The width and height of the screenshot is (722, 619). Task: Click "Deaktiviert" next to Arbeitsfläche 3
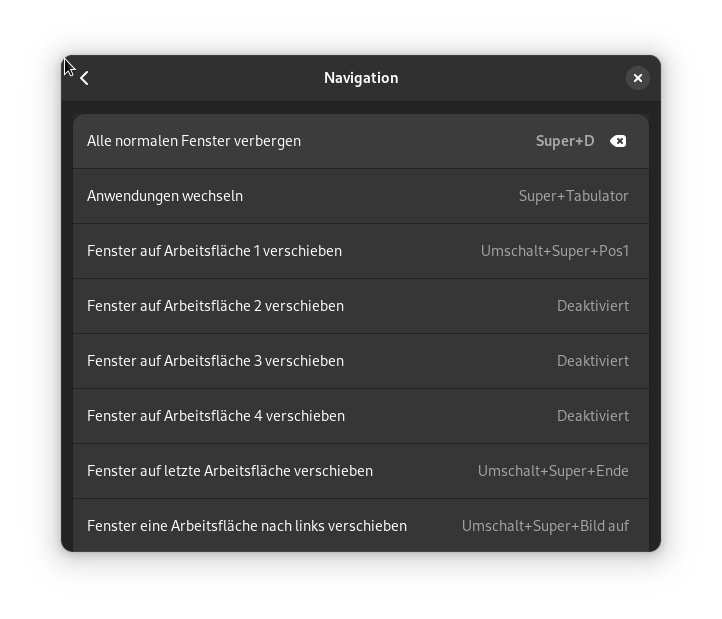[x=592, y=361]
